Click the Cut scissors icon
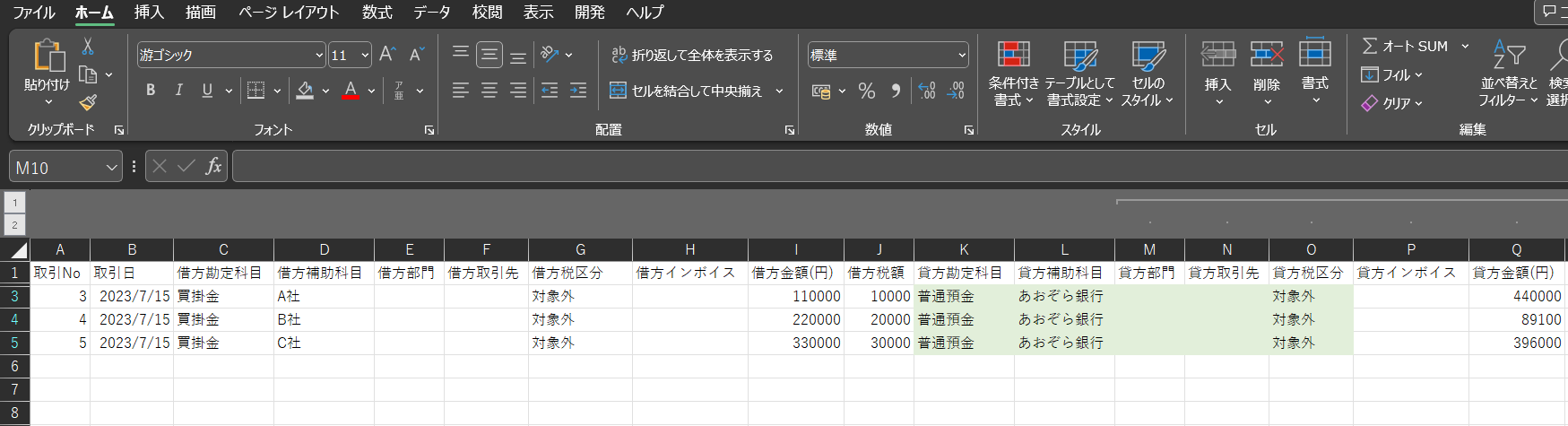This screenshot has height=426, width=1568. [88, 47]
